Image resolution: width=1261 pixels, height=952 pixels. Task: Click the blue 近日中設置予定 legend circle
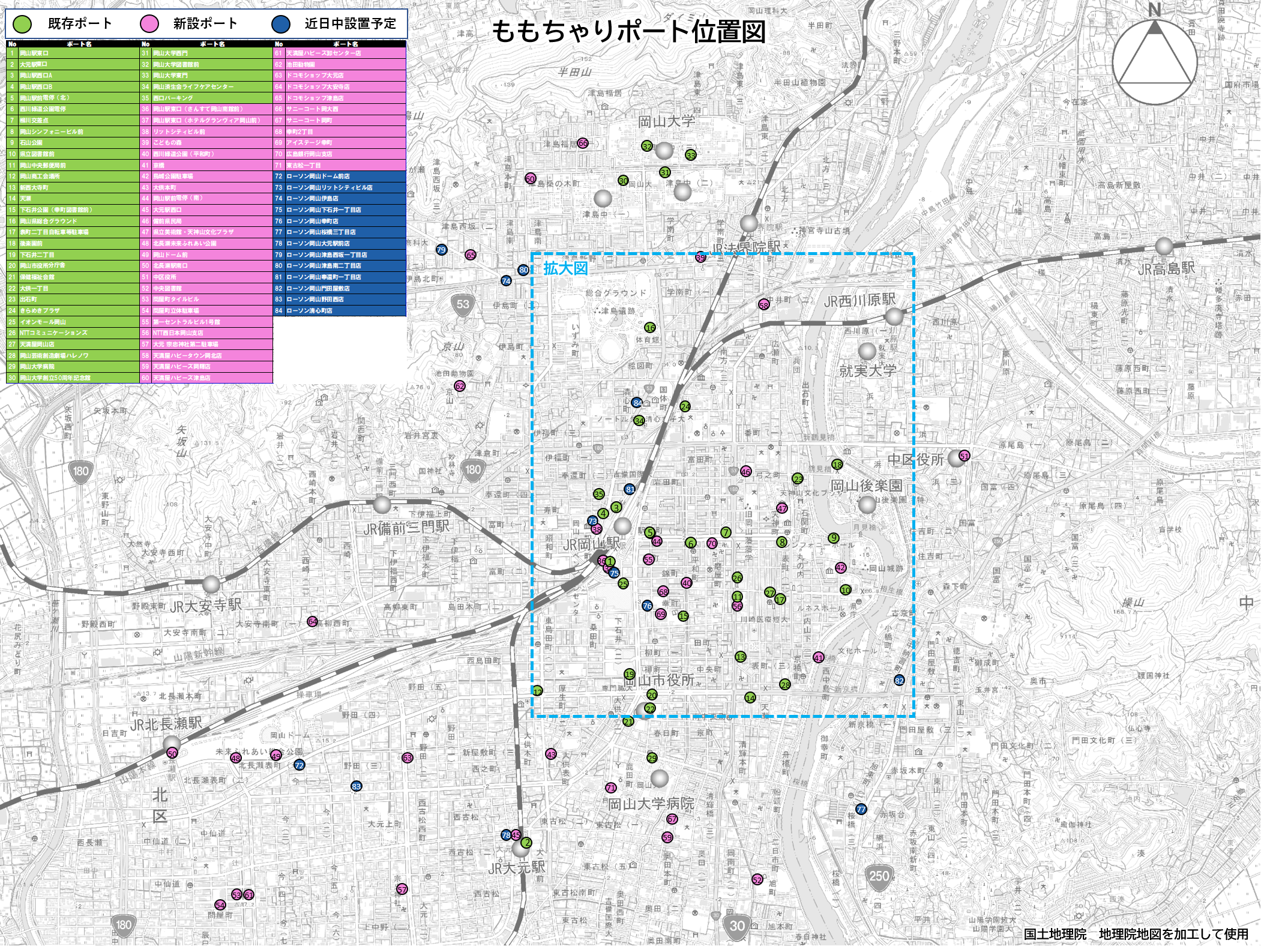tap(281, 24)
